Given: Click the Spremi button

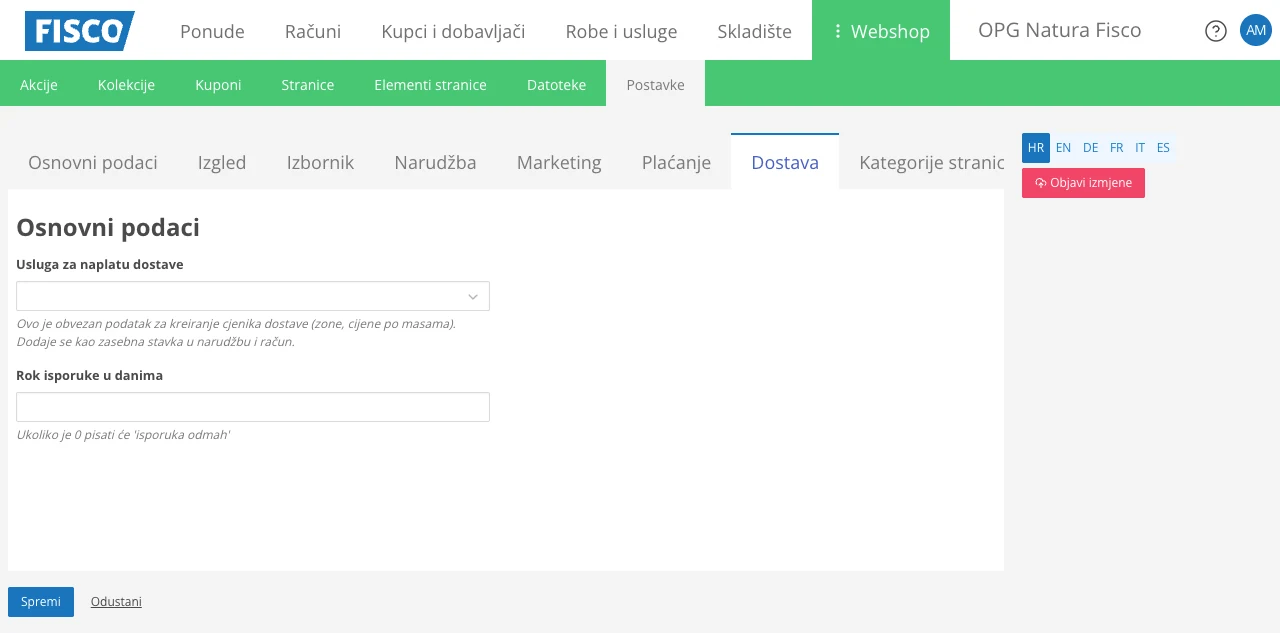Looking at the screenshot, I should point(40,601).
